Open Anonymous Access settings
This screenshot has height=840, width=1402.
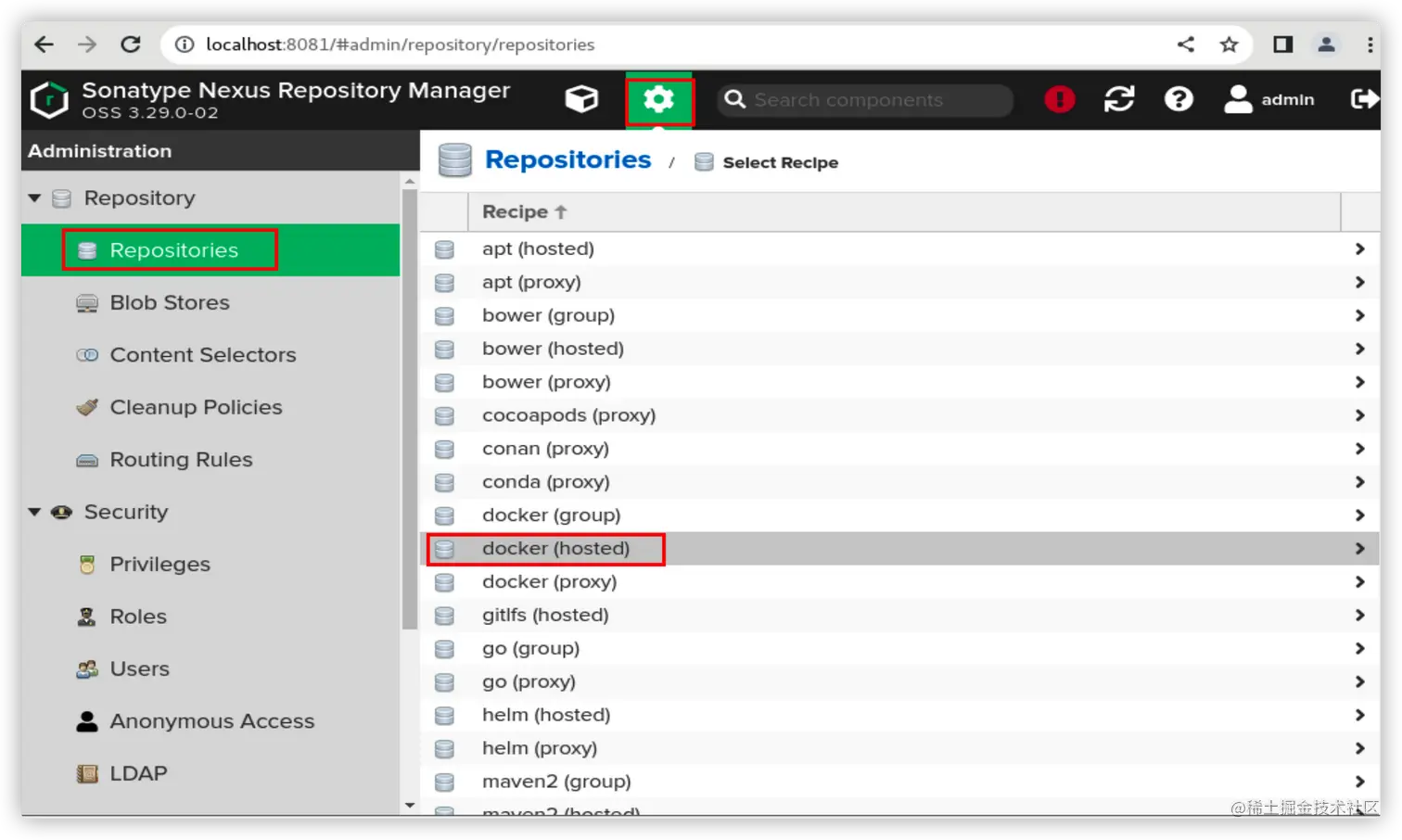point(210,721)
